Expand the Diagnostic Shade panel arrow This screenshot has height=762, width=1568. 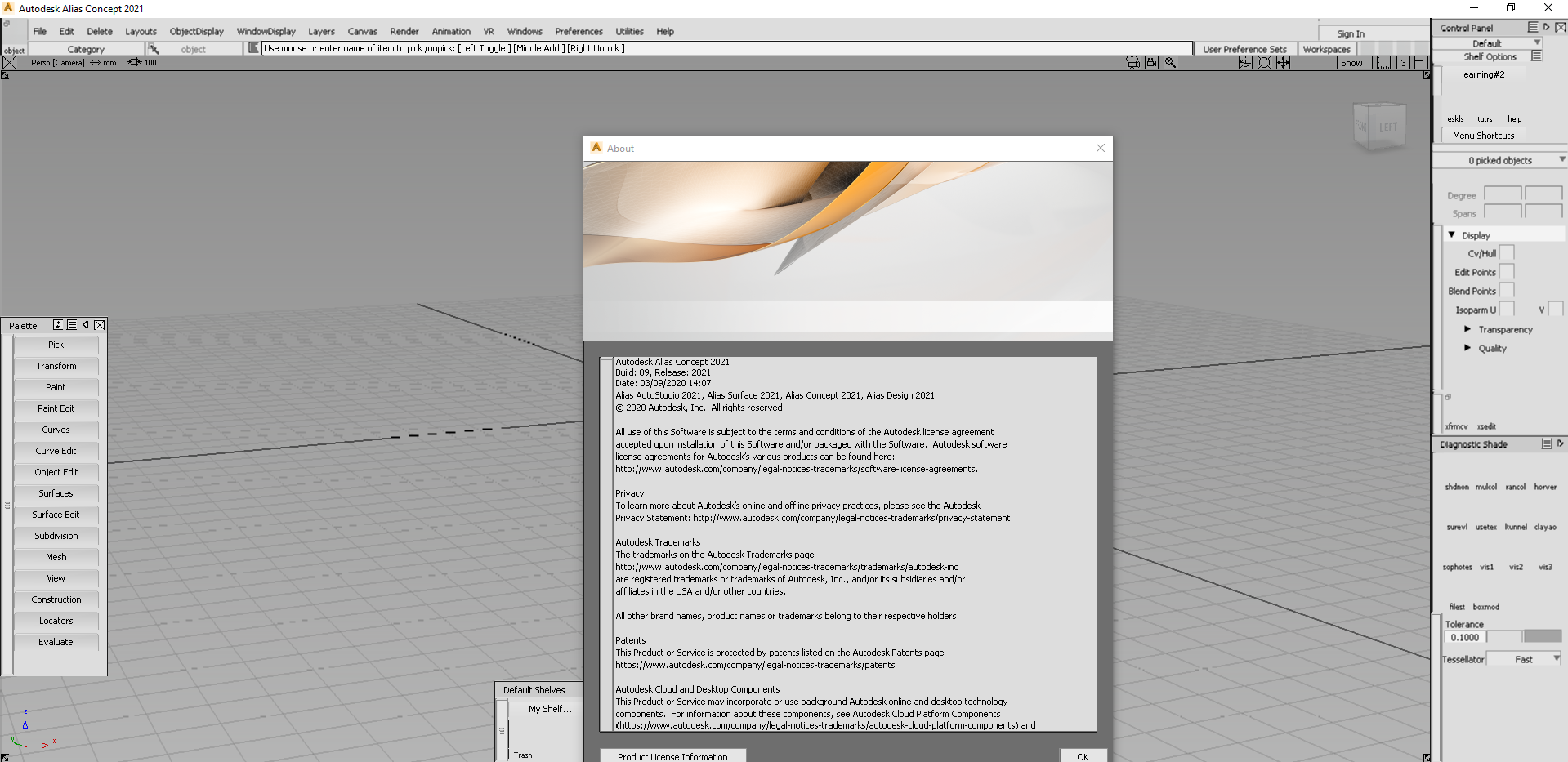point(1560,443)
